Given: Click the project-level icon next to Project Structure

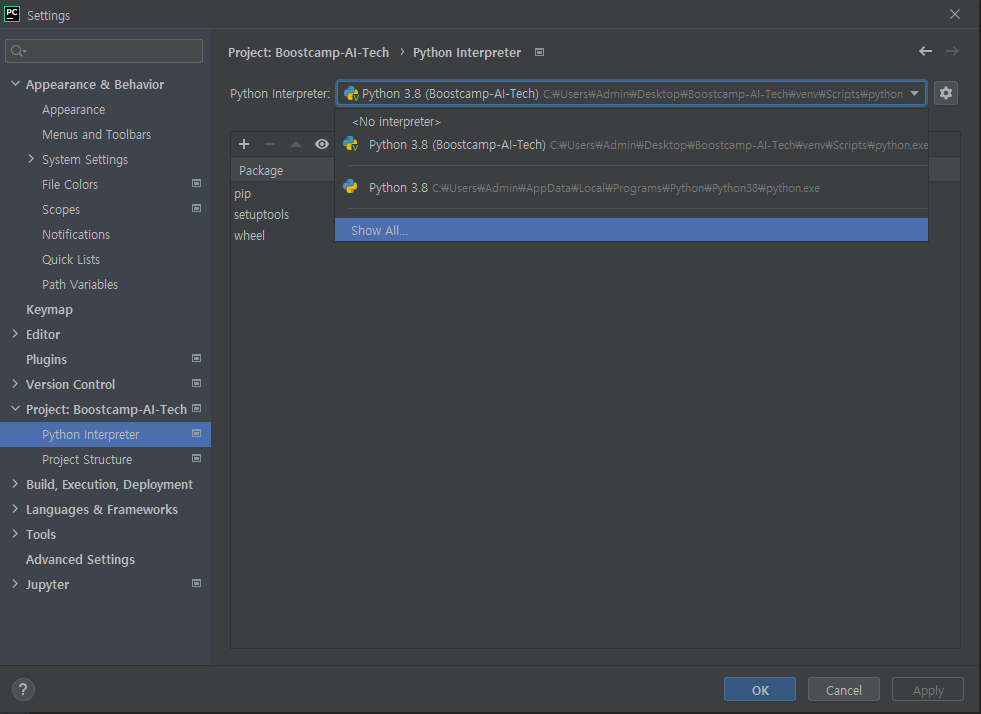Looking at the screenshot, I should point(196,458).
